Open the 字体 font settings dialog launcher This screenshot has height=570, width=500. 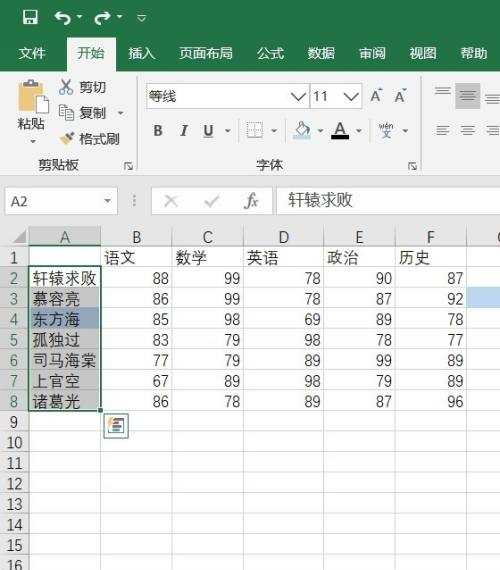[x=412, y=166]
